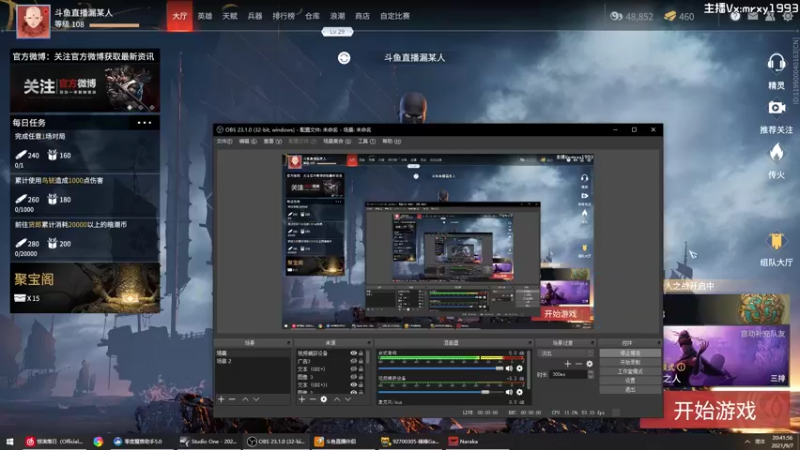Add a new scene in OBS
Image resolution: width=800 pixels, height=450 pixels.
tap(221, 399)
